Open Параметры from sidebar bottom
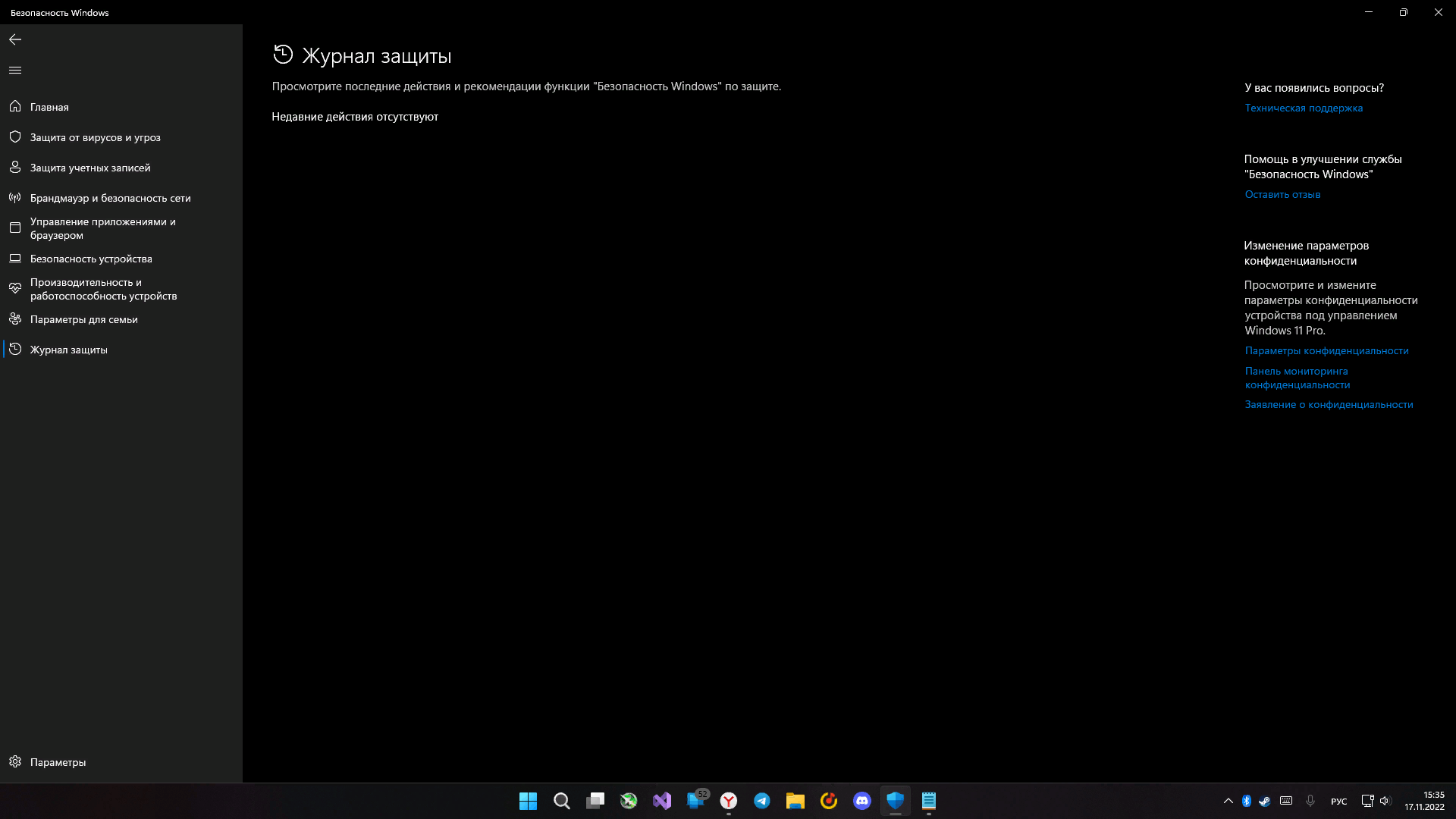The image size is (1456, 819). 57,762
